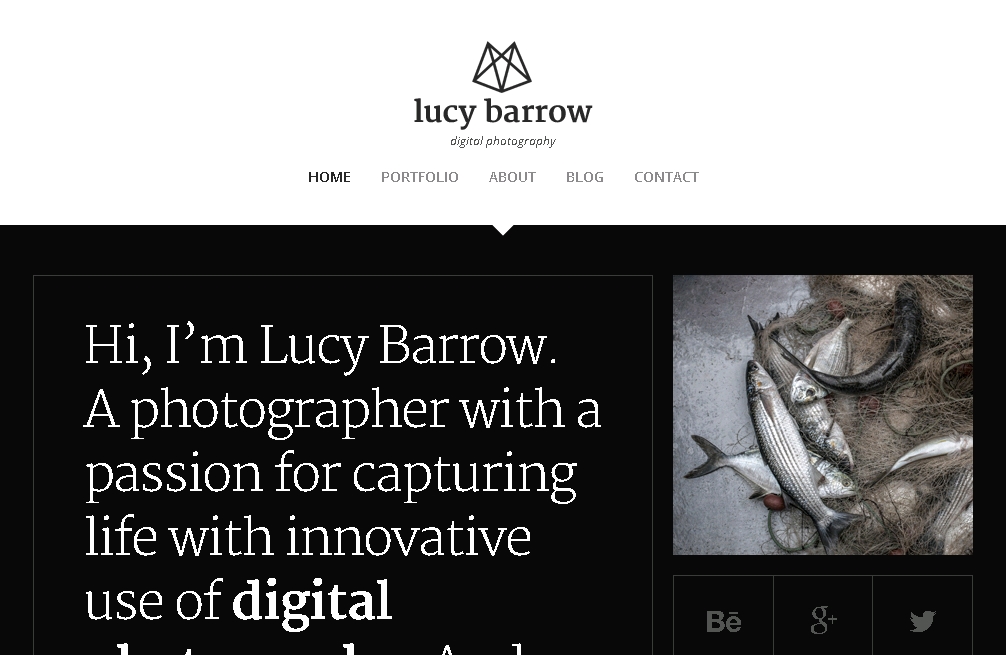Click the 'A photographer with a' text line
The height and width of the screenshot is (655, 1006).
click(x=343, y=411)
